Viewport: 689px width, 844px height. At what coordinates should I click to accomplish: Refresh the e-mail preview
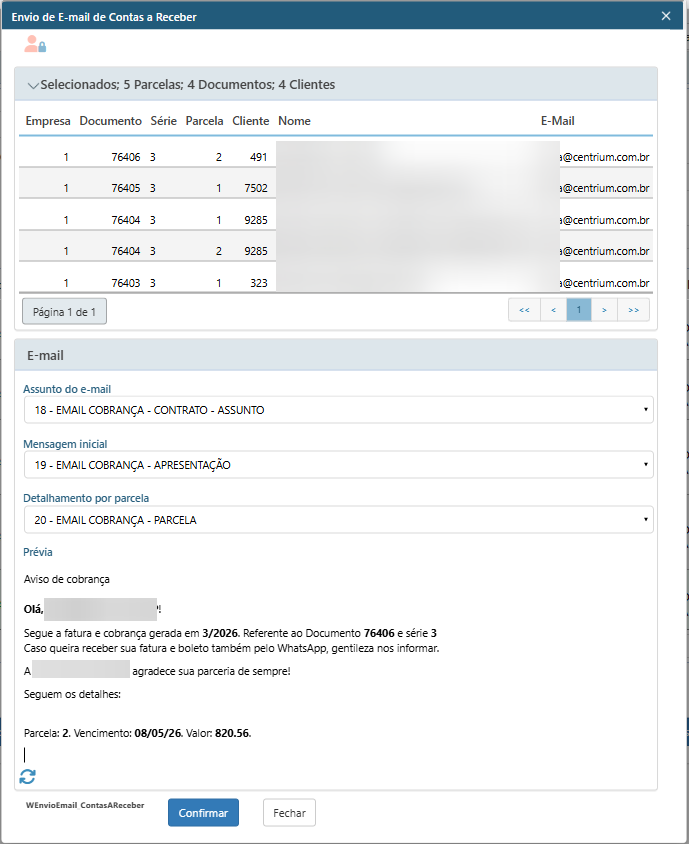[x=27, y=777]
